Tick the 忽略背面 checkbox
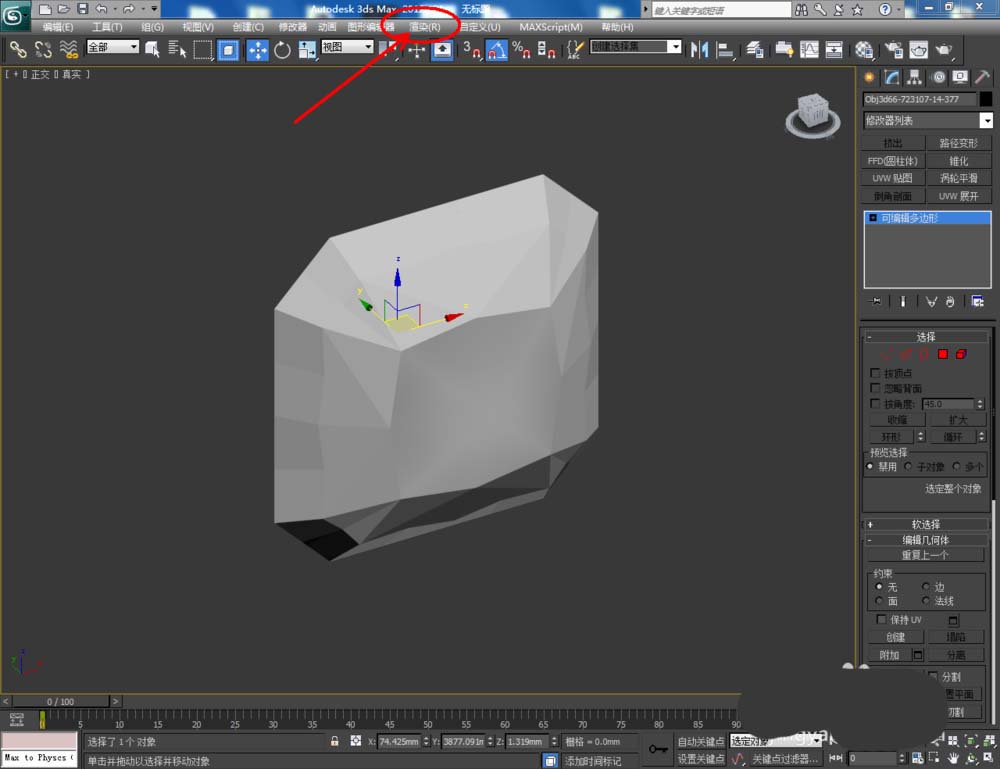The height and width of the screenshot is (769, 1000). (x=877, y=388)
